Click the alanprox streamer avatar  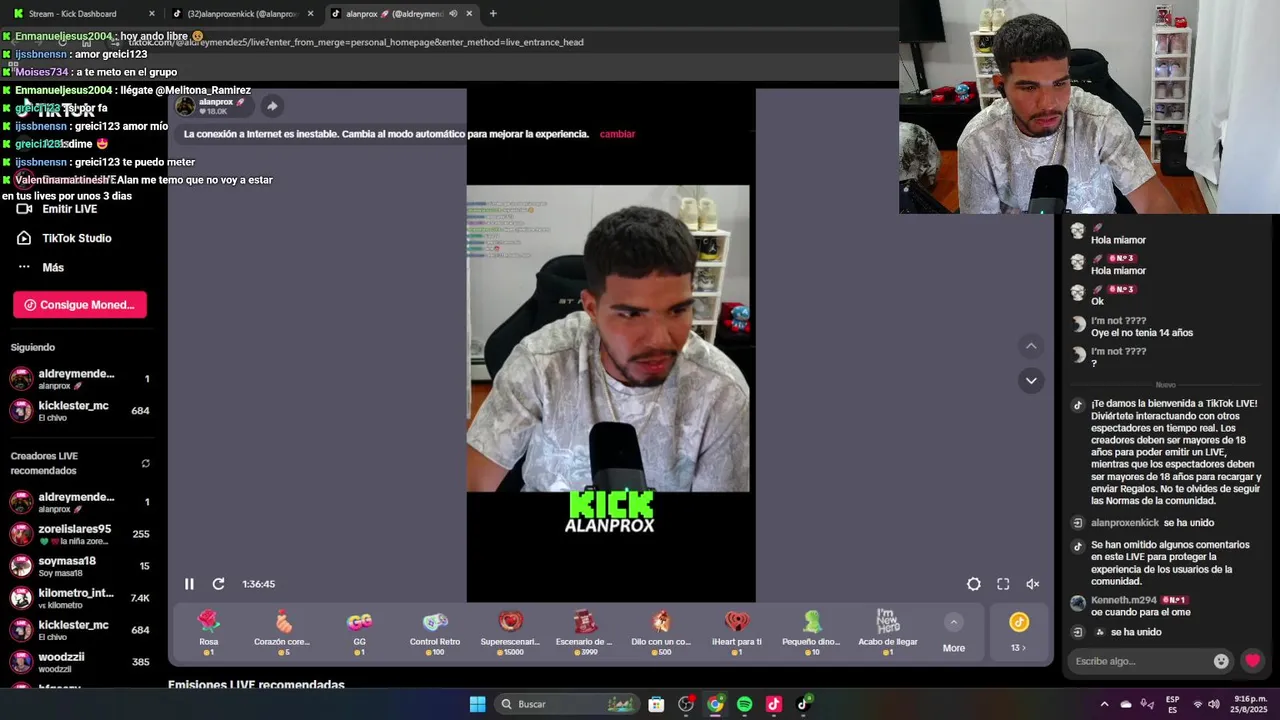tap(185, 106)
